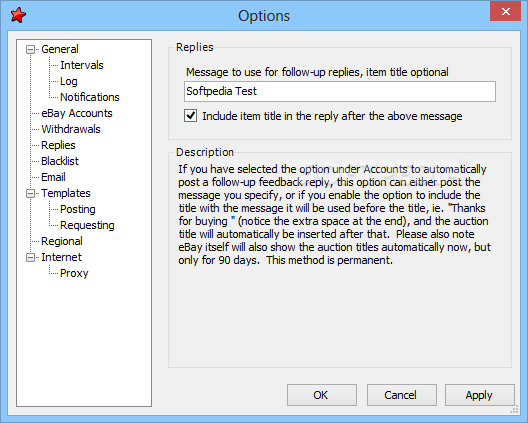Screen dimensions: 528x423
Task: Open the Log settings page
Action: 69,81
